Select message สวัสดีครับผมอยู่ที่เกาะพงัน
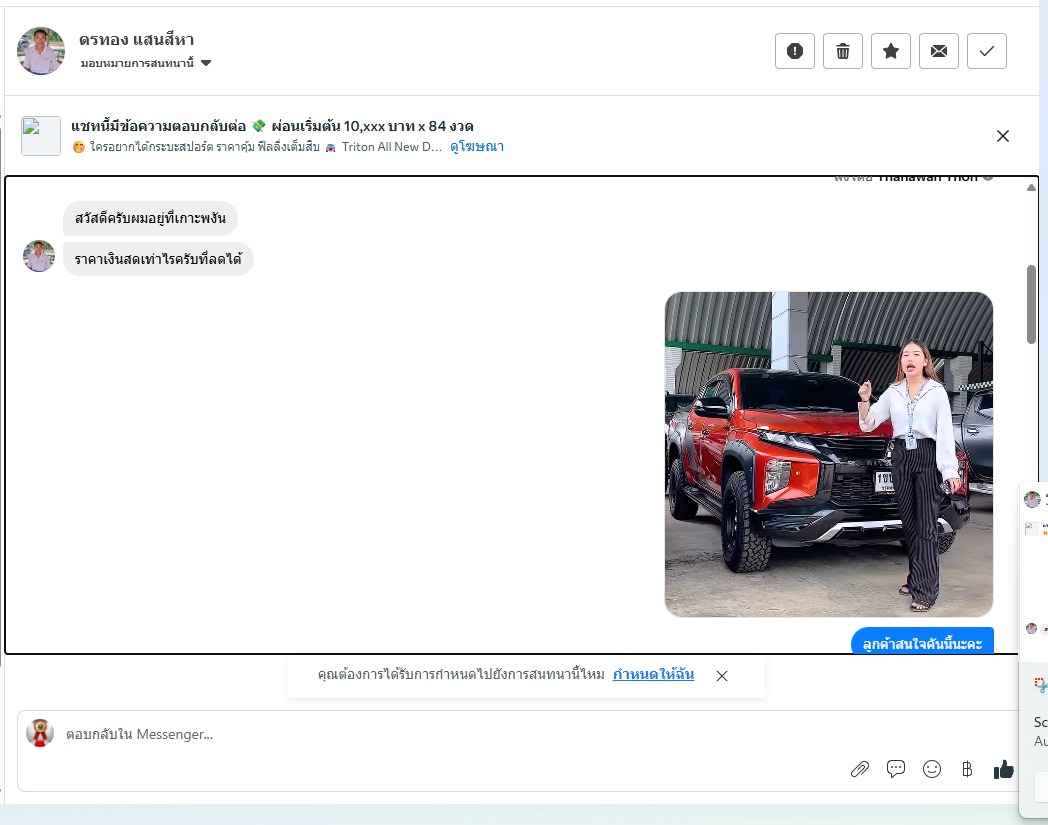 150,219
